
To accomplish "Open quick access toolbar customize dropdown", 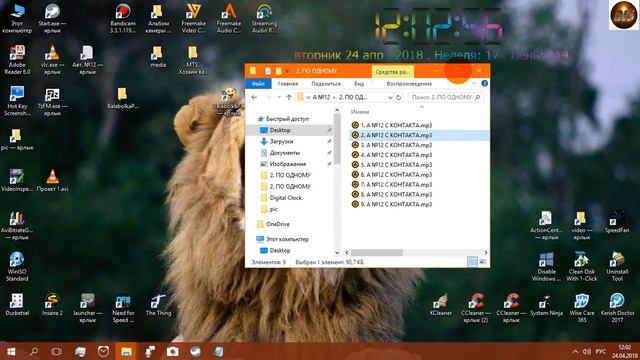I will (287, 71).
